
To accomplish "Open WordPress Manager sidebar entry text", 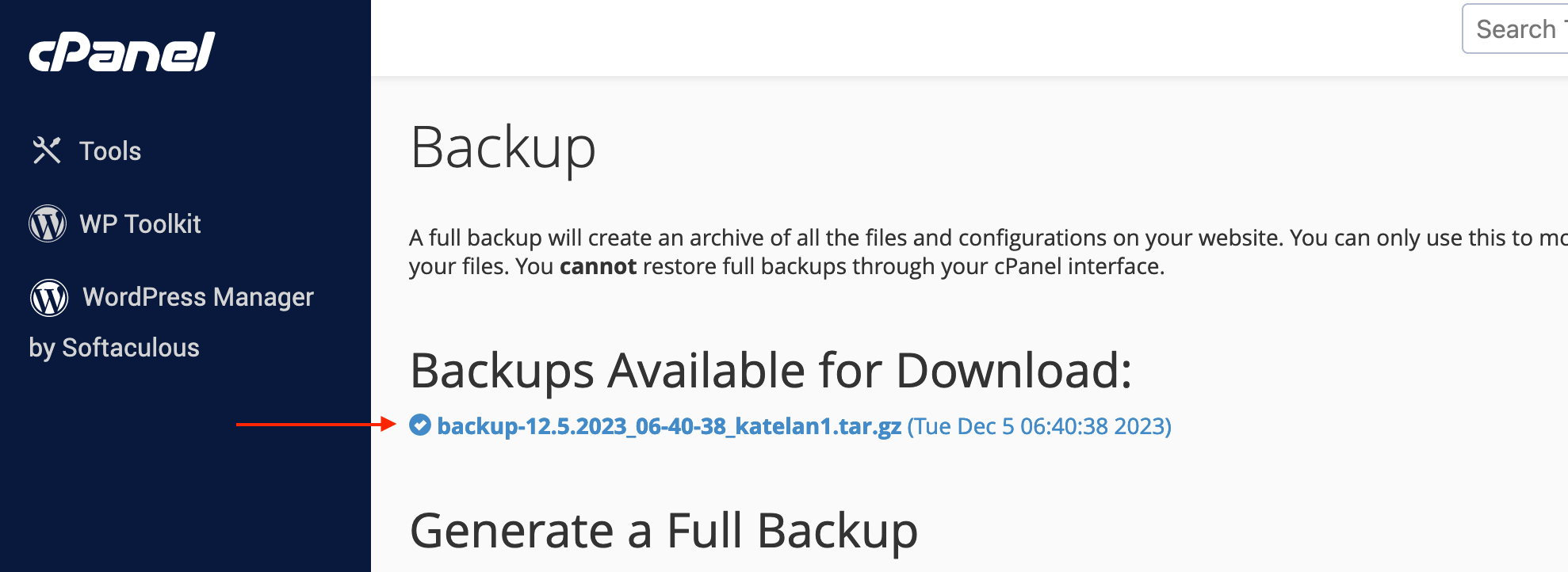I will [198, 297].
